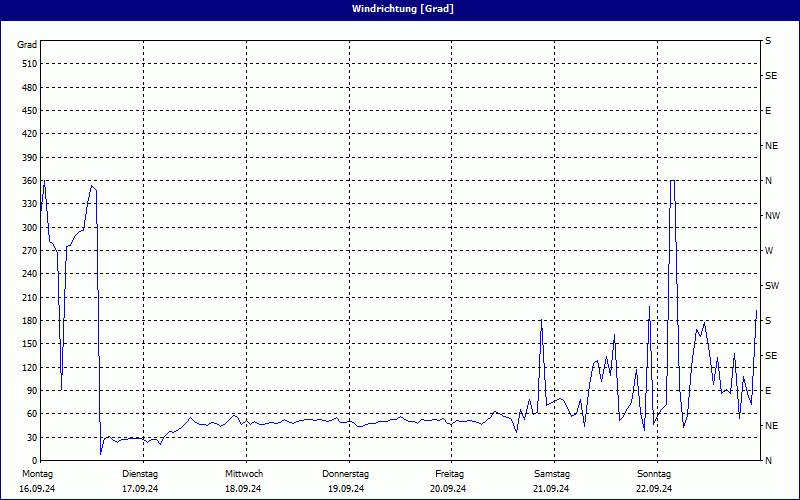Image resolution: width=800 pixels, height=500 pixels.
Task: Click the 90 axis value
Action: point(32,390)
